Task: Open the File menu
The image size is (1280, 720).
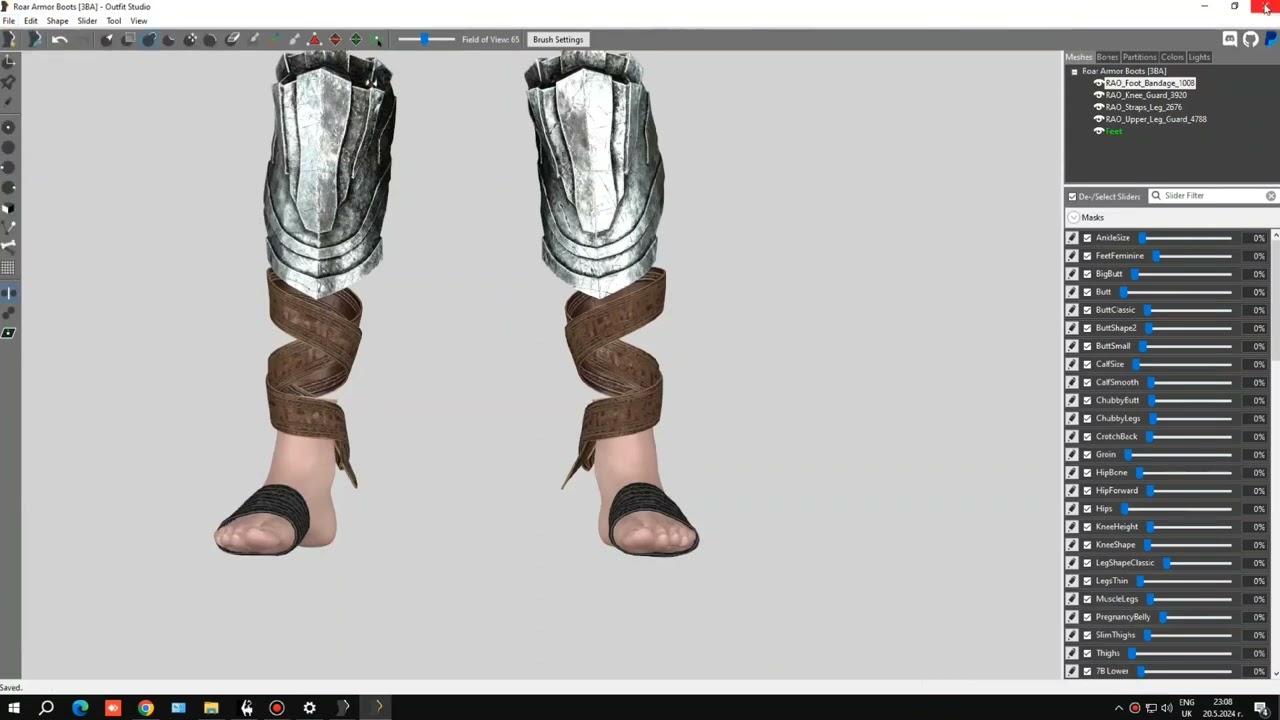Action: tap(8, 21)
